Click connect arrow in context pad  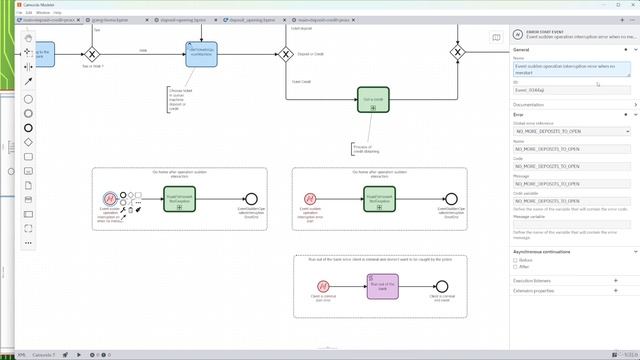123,218
